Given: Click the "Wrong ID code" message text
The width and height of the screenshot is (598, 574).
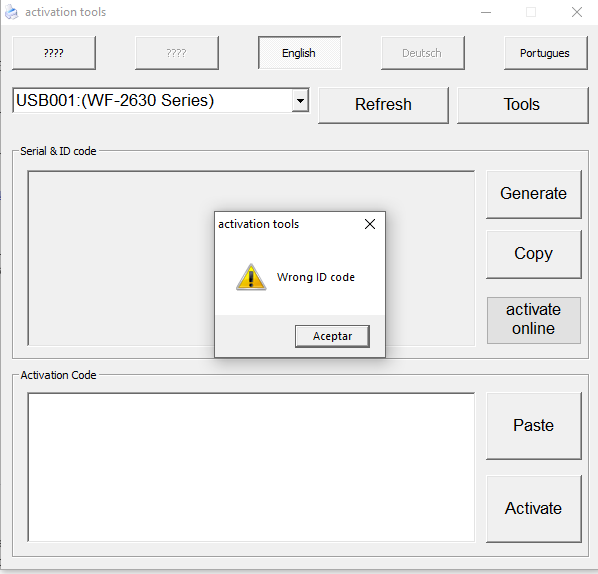Looking at the screenshot, I should tap(316, 277).
